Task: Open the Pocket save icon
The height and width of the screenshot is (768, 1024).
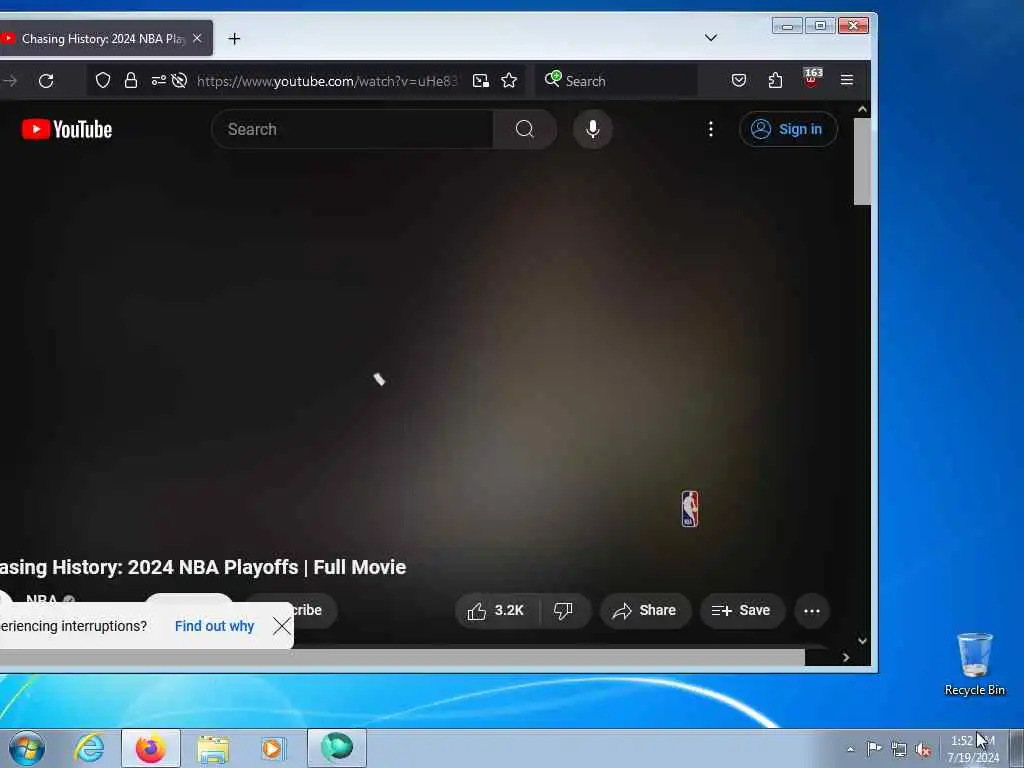Action: (739, 80)
